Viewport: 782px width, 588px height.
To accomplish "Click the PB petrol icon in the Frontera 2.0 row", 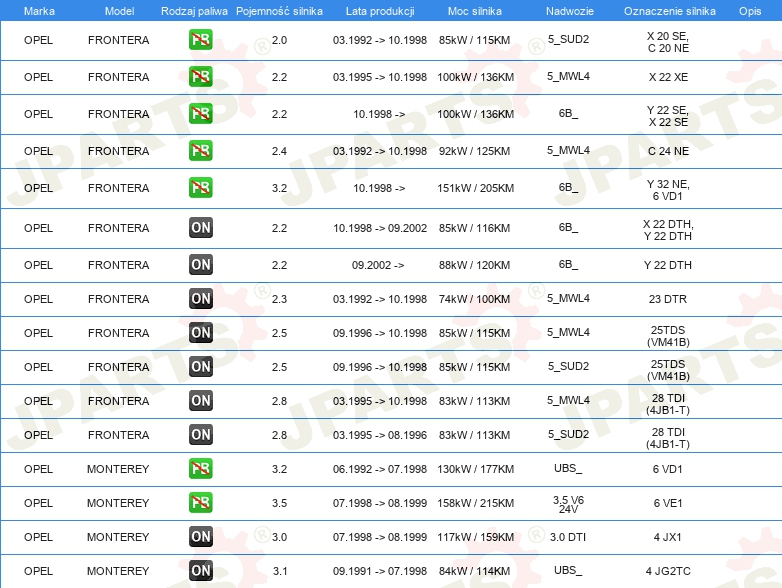I will pyautogui.click(x=200, y=40).
